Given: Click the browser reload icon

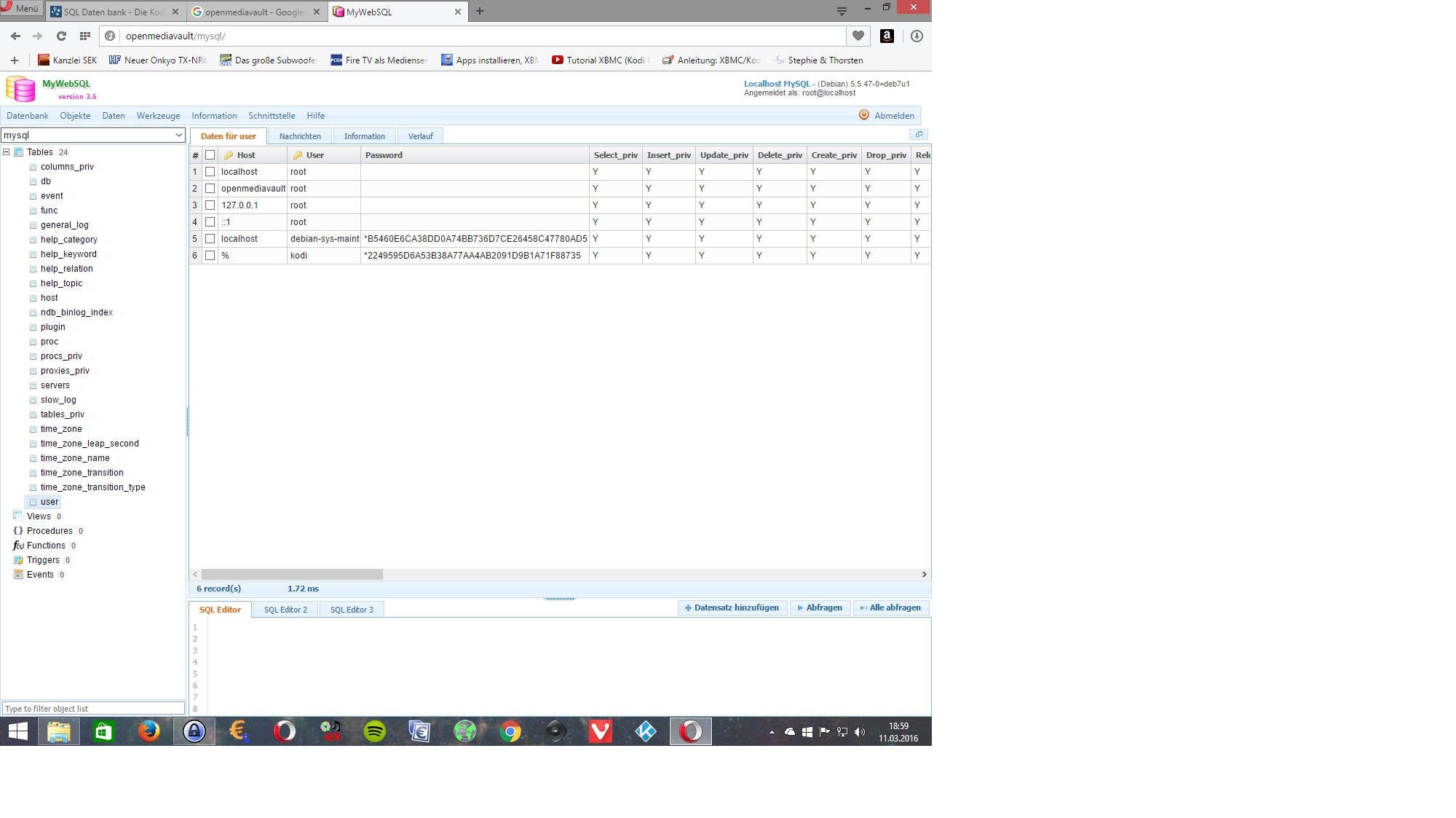Looking at the screenshot, I should point(61,36).
